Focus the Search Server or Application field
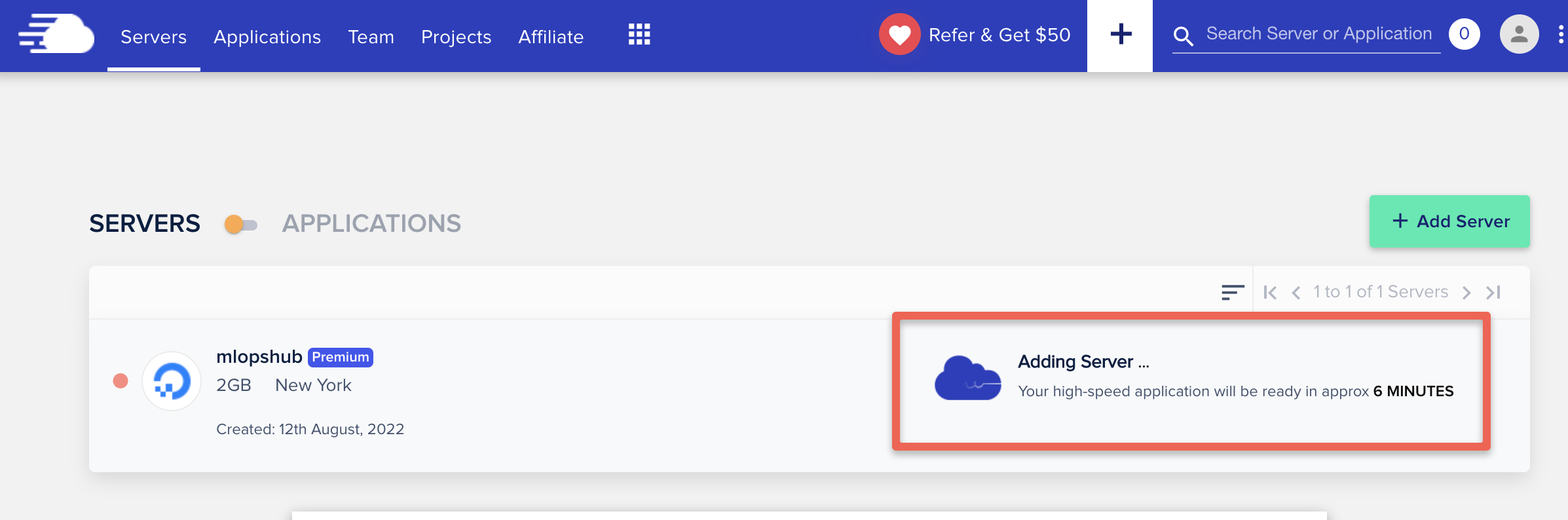 1319,34
